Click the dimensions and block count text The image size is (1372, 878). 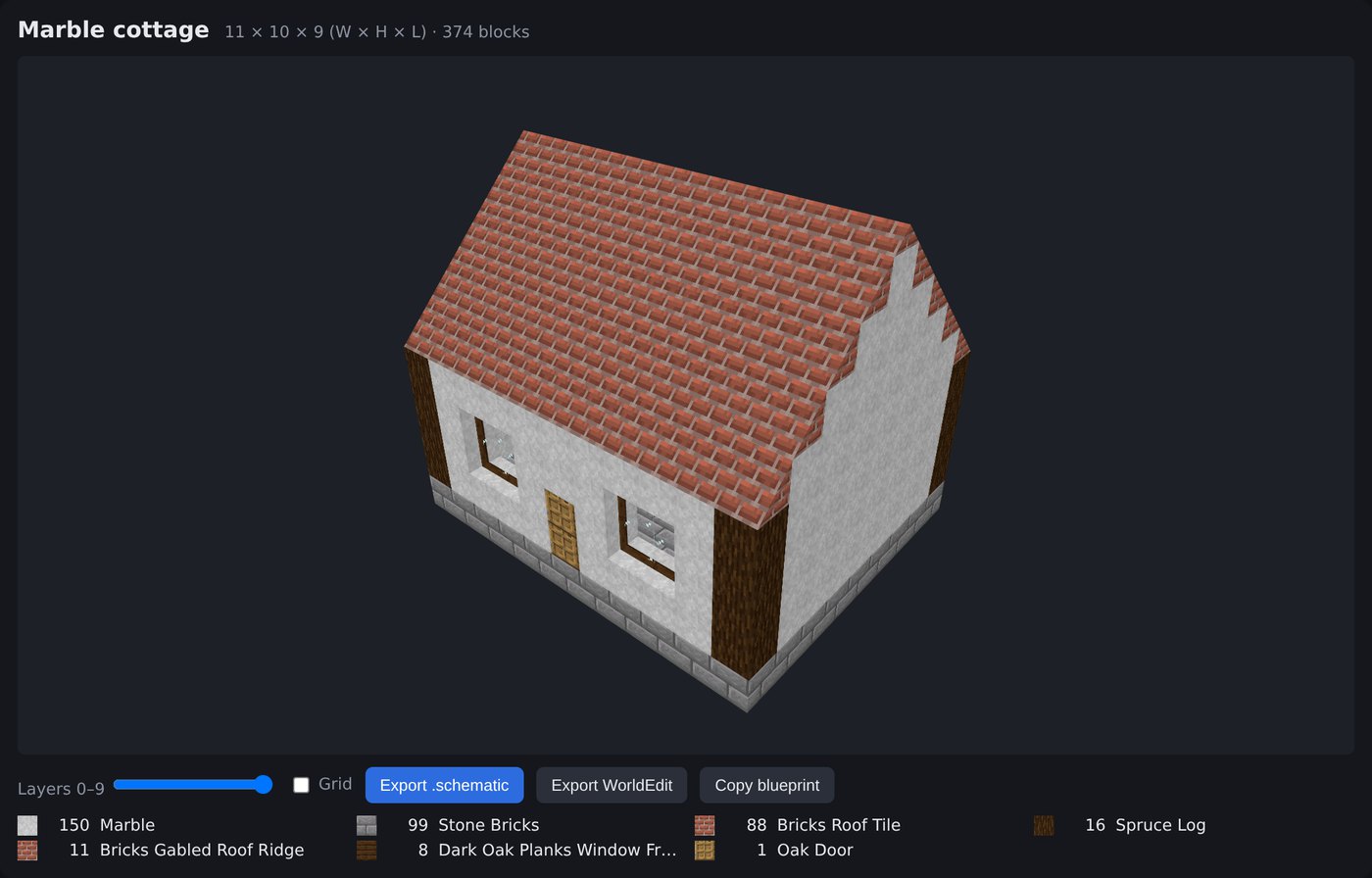376,31
